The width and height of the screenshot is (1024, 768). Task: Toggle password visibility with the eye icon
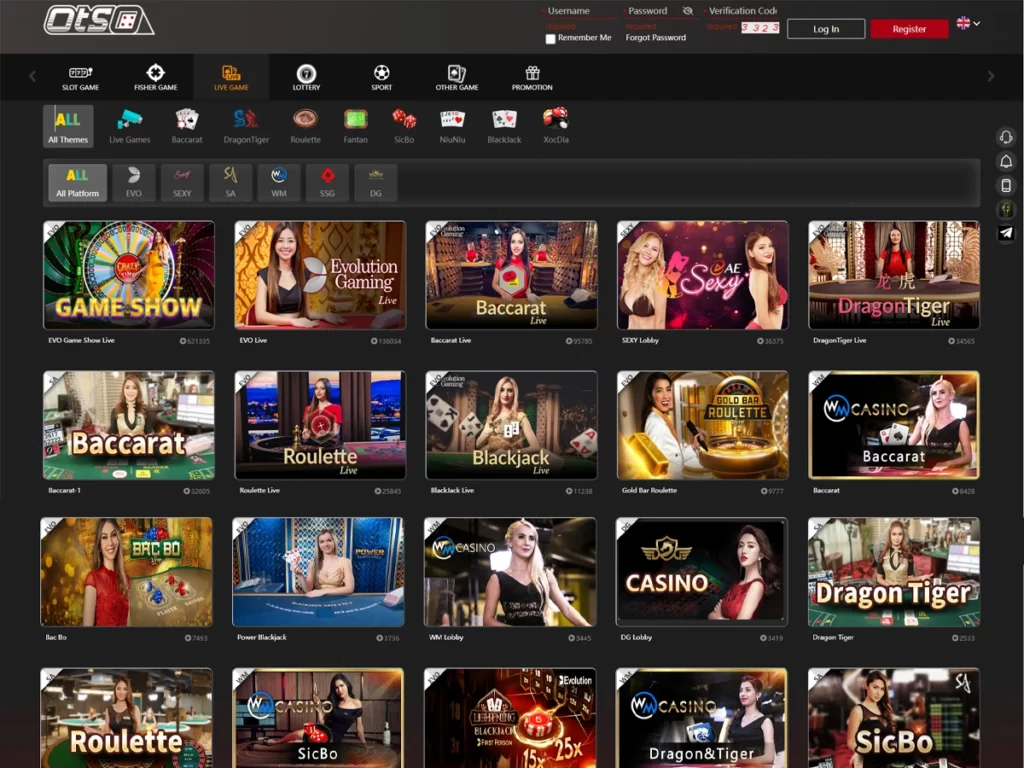pos(687,10)
